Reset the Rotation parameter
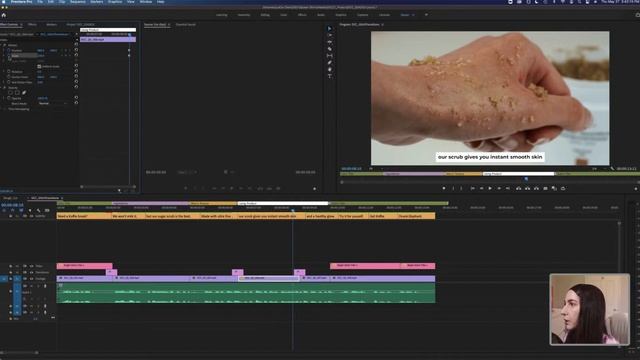Screen dimensions: 640x360 tap(76, 71)
